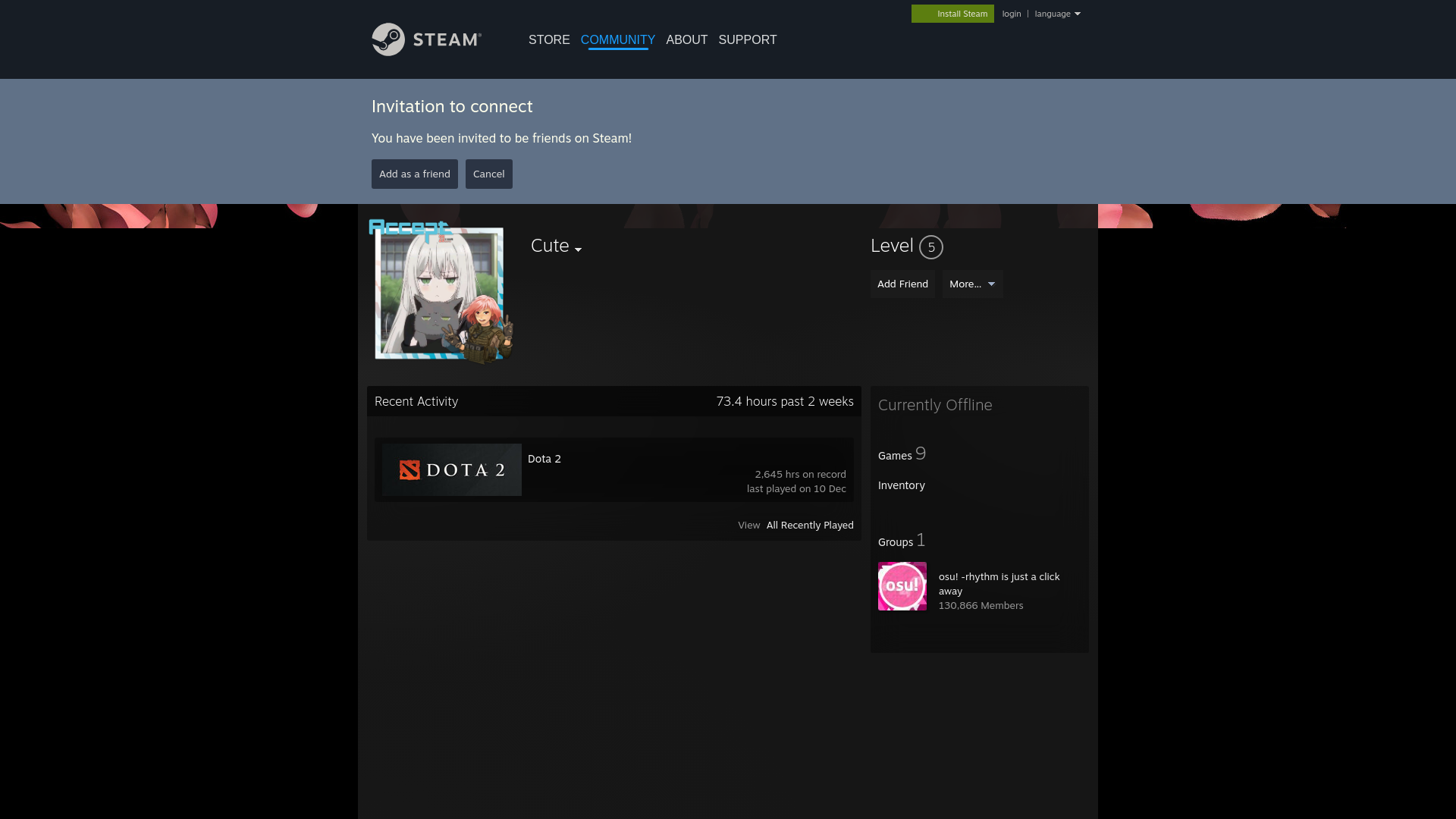Open the STORE menu
The image size is (1456, 819).
click(x=549, y=40)
